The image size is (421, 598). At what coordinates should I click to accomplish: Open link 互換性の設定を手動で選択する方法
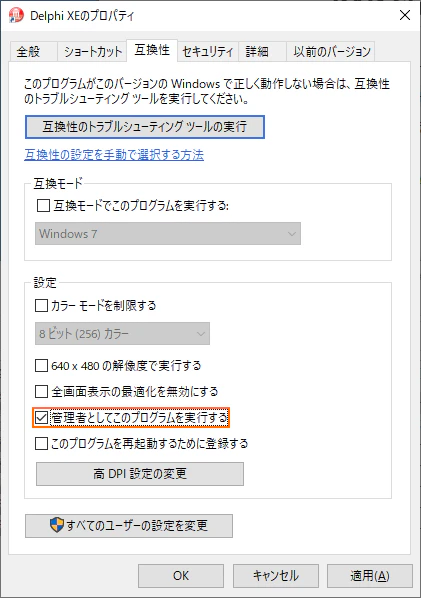pyautogui.click(x=114, y=154)
